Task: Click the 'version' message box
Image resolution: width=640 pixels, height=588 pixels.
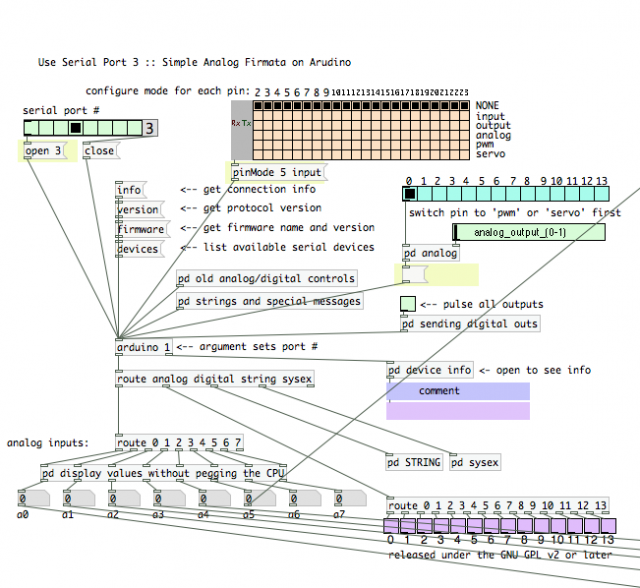Action: [139, 210]
